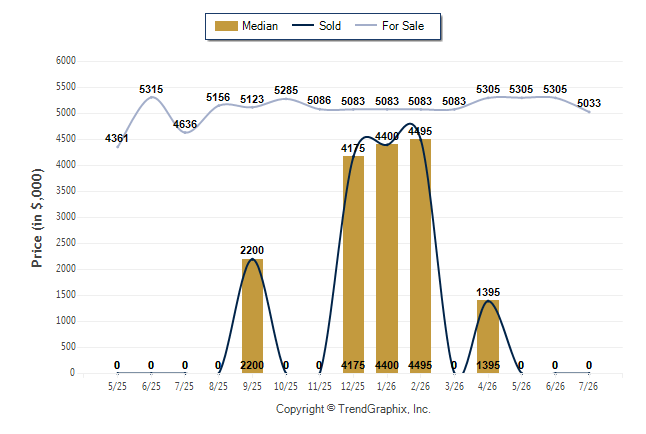The image size is (646, 434).
Task: Select the For Sale legend label
Action: pos(403,26)
